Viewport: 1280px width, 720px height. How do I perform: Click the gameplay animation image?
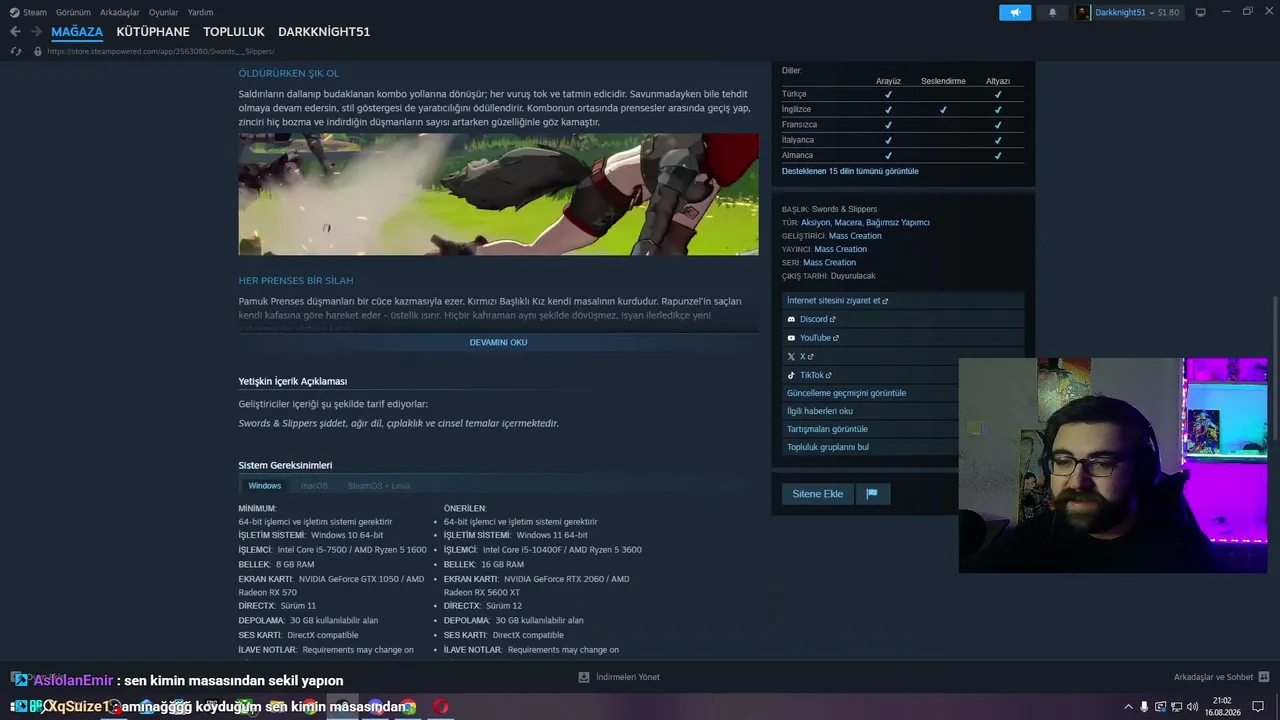tap(498, 194)
